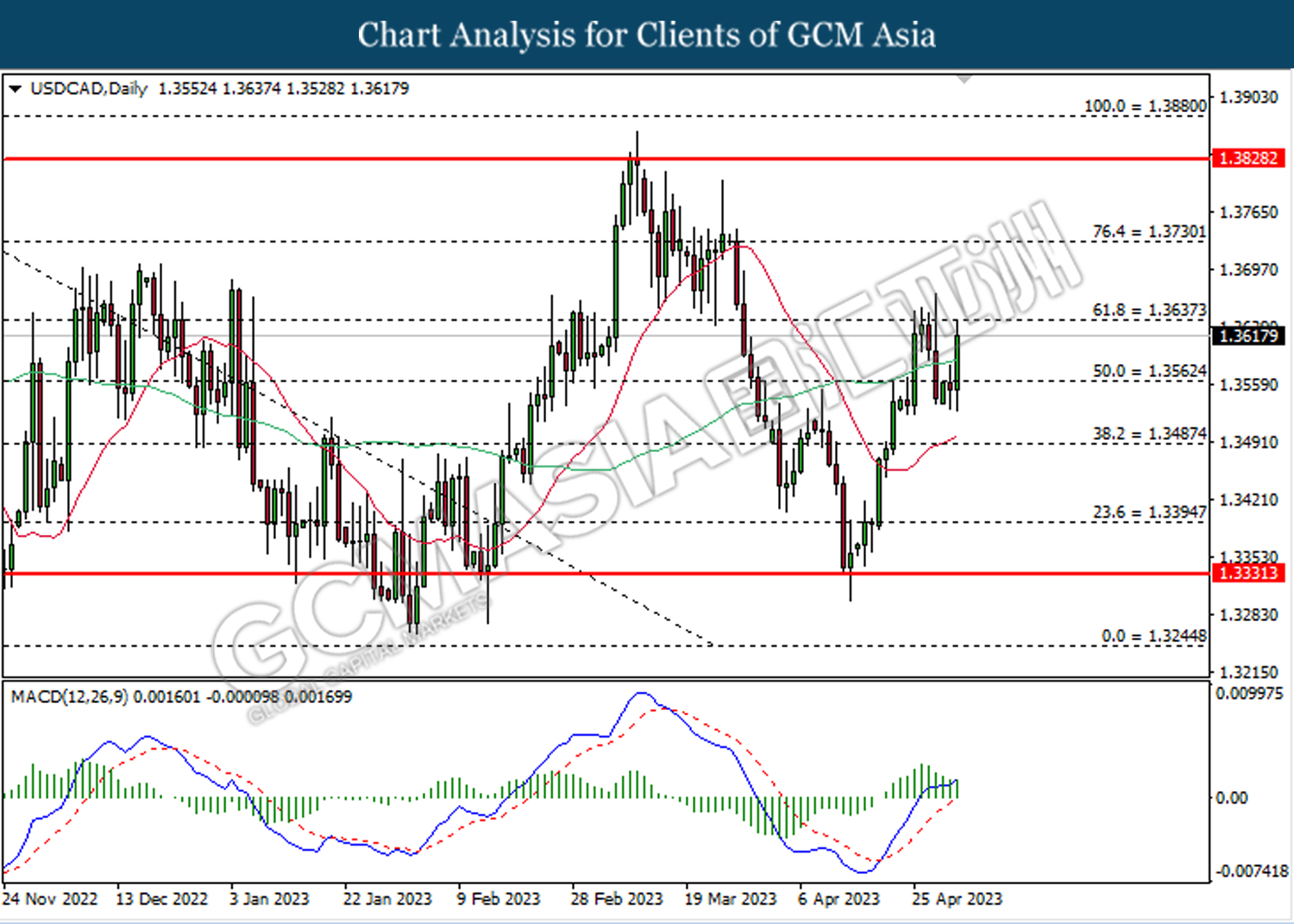Click the USDCAD,Daily symbol label
Viewport: 1294px width, 924px height.
89,89
